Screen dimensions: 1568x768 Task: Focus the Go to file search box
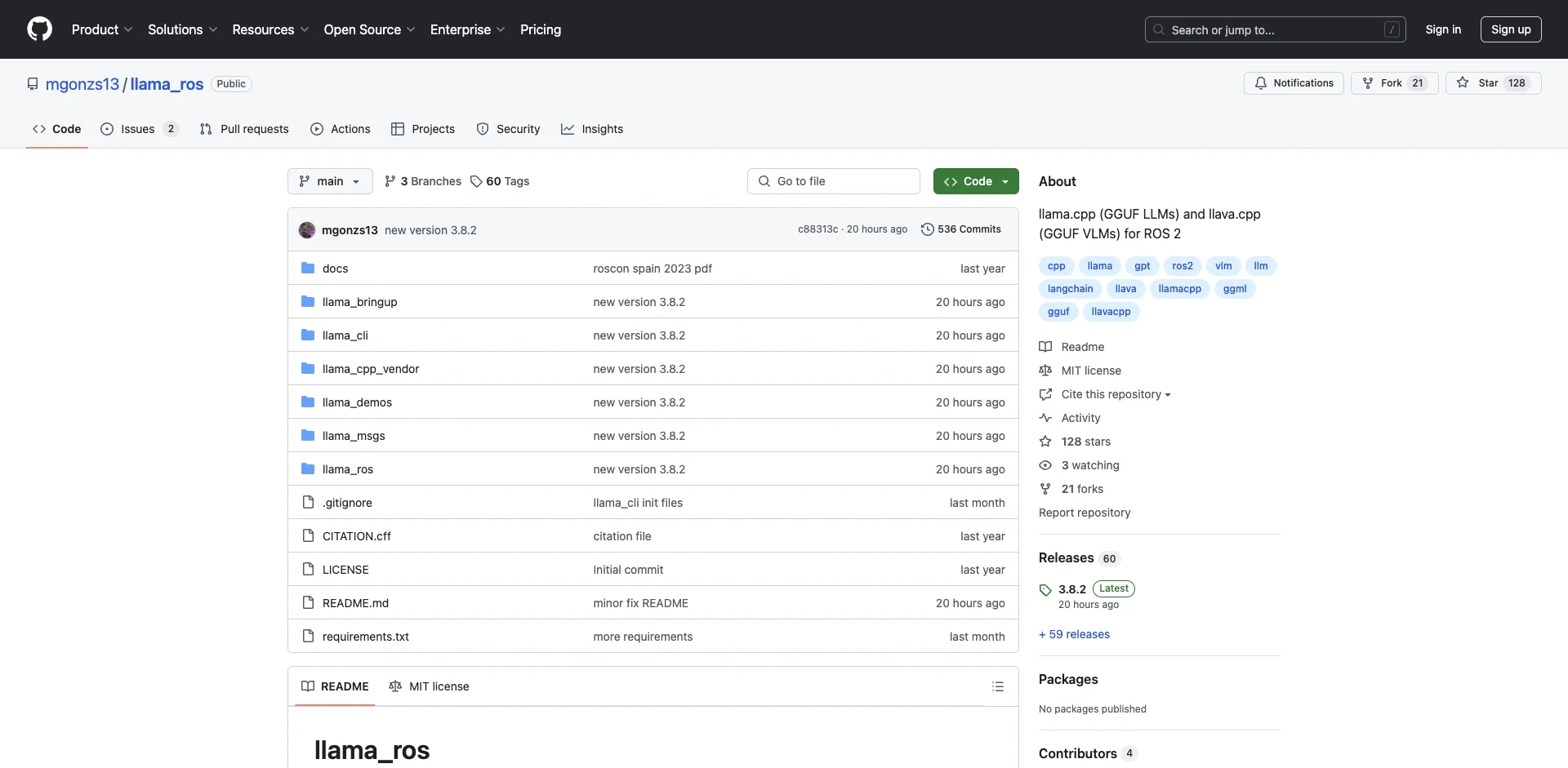[x=833, y=181]
